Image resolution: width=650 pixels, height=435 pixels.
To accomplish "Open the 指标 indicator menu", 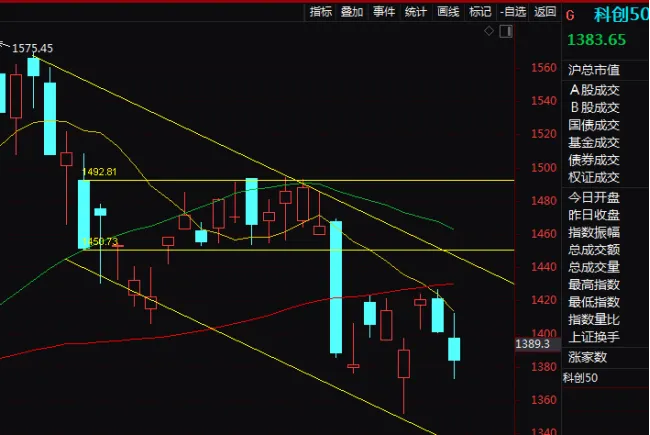I will coord(320,12).
